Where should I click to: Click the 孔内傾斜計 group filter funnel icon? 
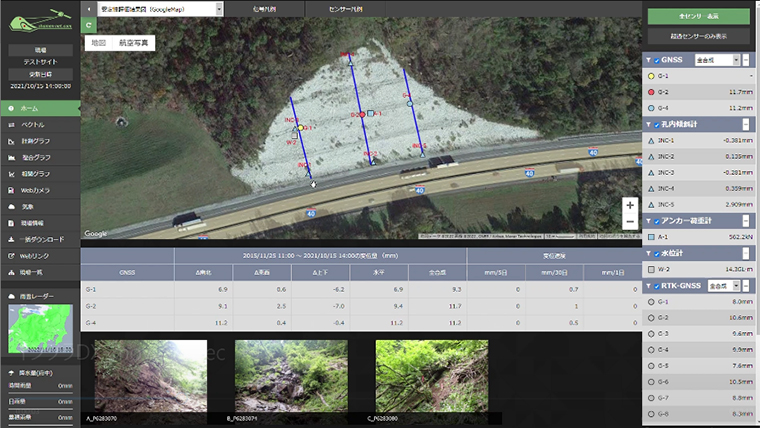(x=649, y=125)
